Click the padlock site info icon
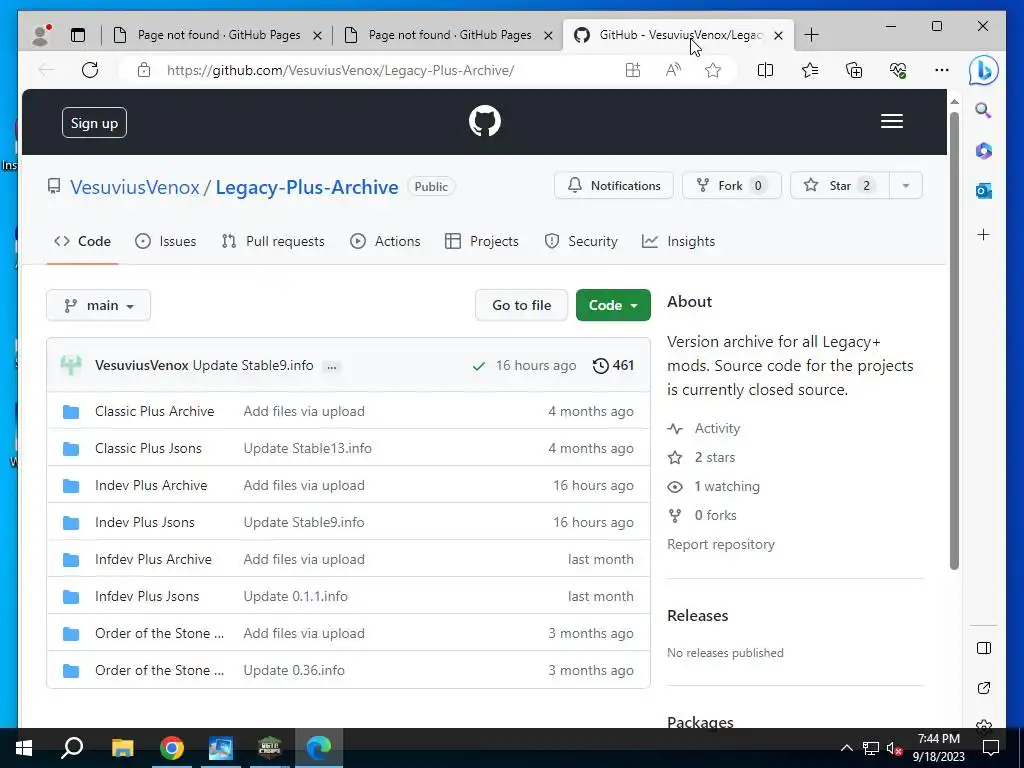The image size is (1024, 768). 144,70
